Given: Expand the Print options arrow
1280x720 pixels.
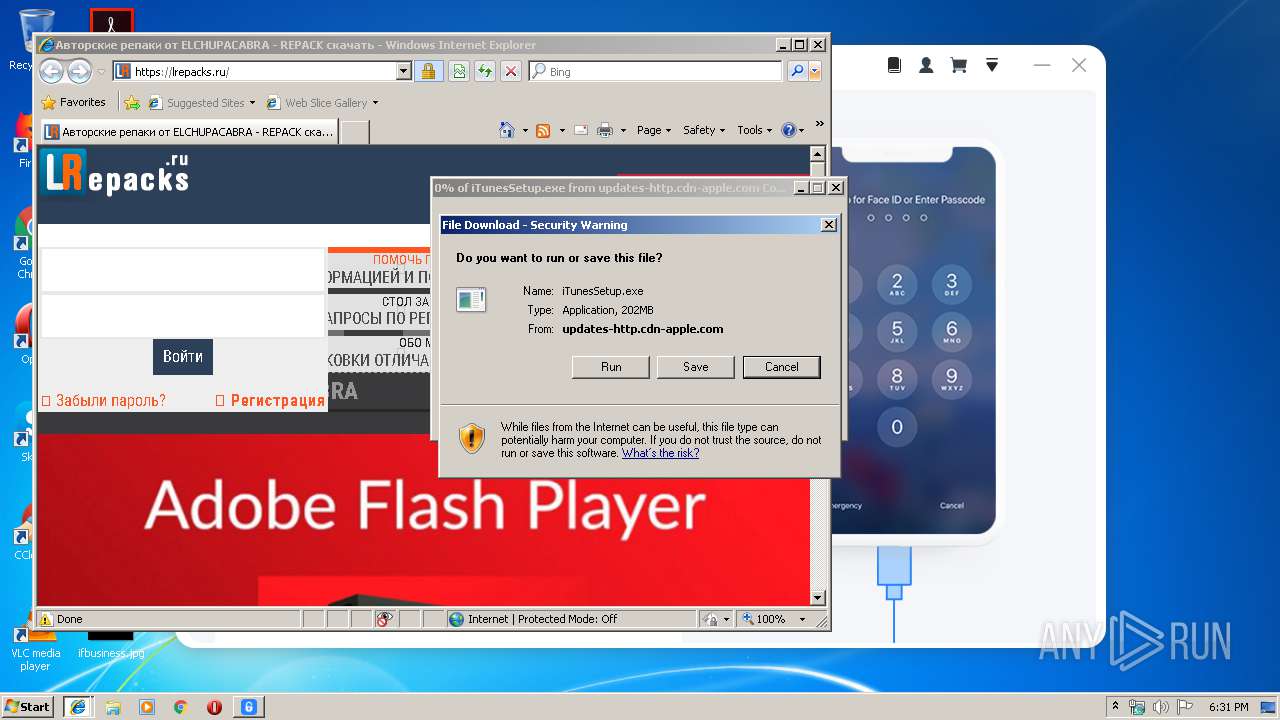Looking at the screenshot, I should 623,130.
